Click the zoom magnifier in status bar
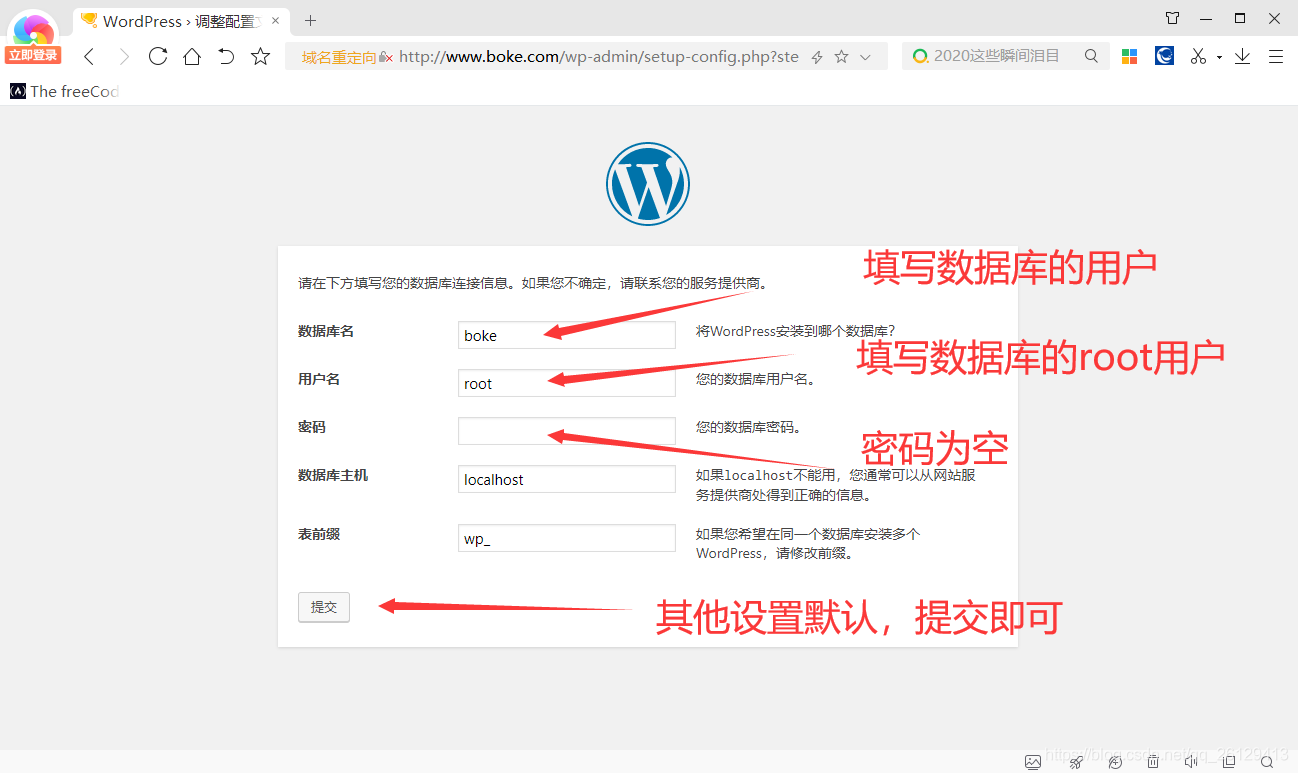This screenshot has height=773, width=1298. tap(1267, 762)
